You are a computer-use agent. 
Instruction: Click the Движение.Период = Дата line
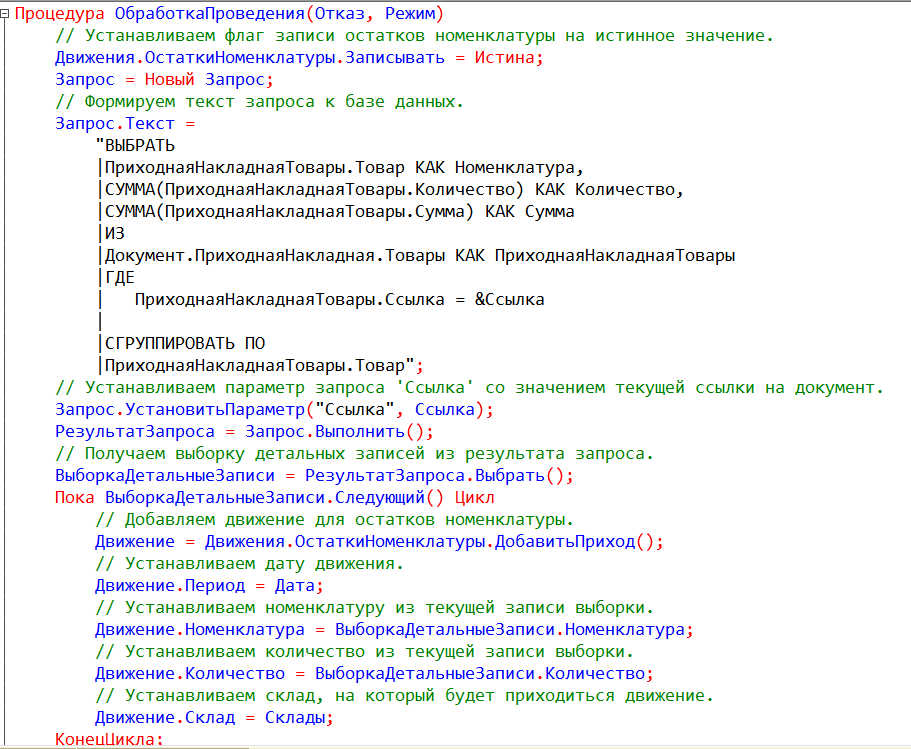point(209,586)
